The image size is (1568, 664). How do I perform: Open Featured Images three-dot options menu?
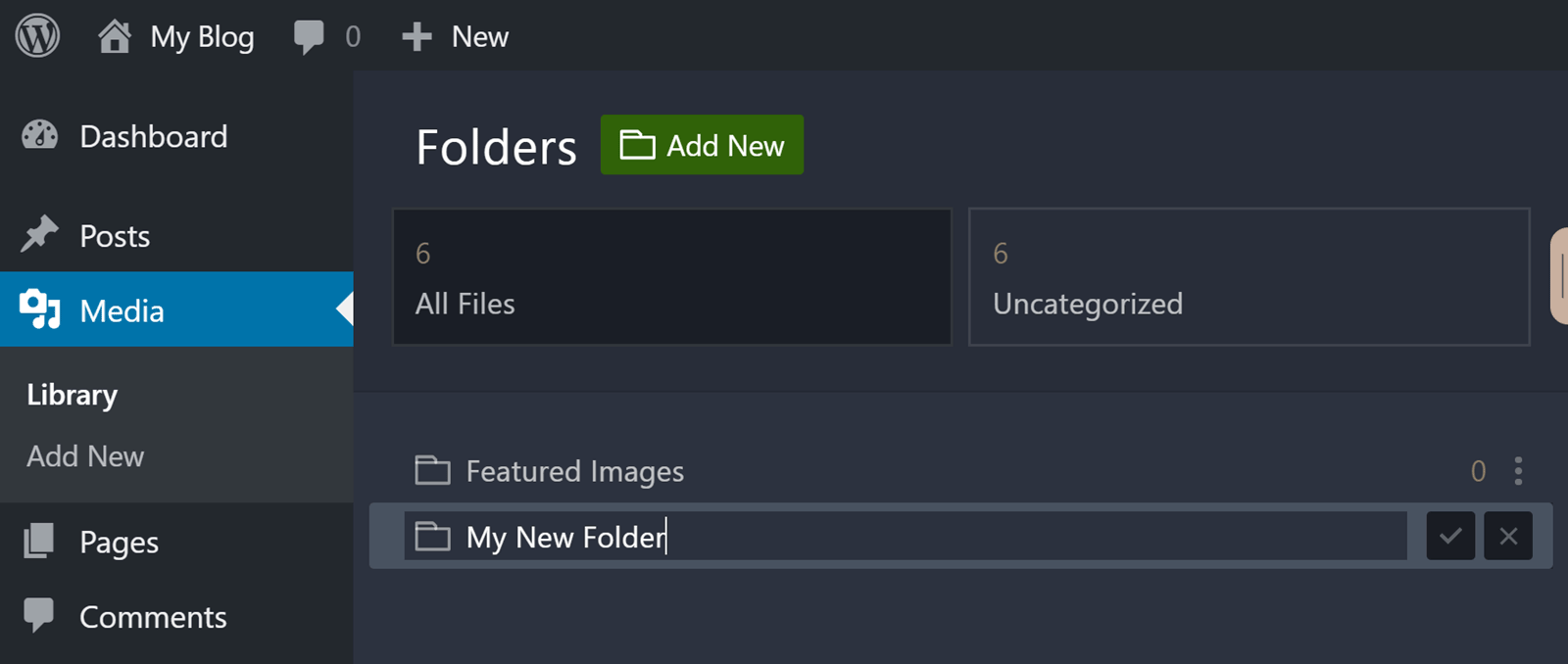pyautogui.click(x=1518, y=471)
